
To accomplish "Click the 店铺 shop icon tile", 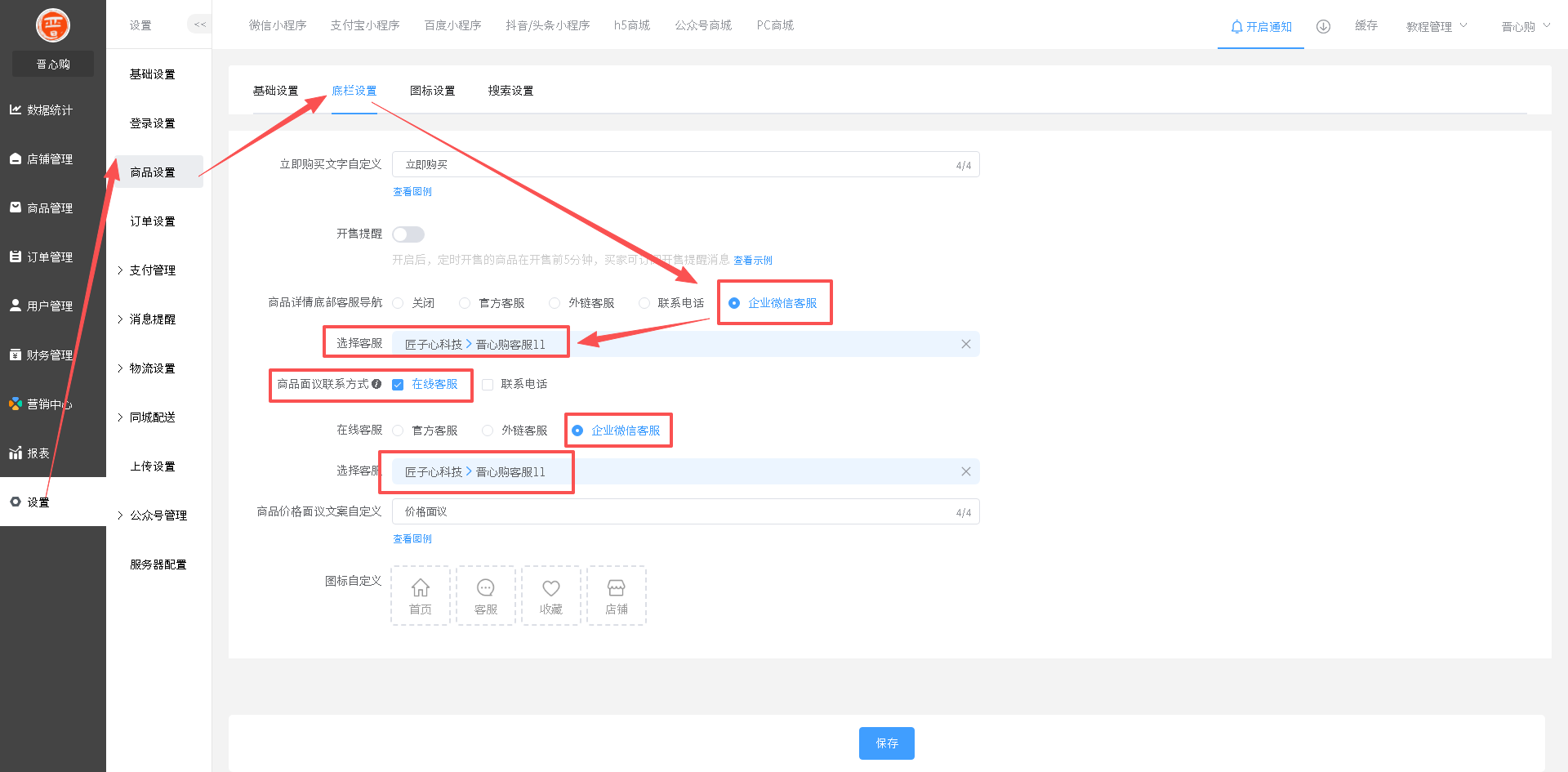I will [x=617, y=596].
